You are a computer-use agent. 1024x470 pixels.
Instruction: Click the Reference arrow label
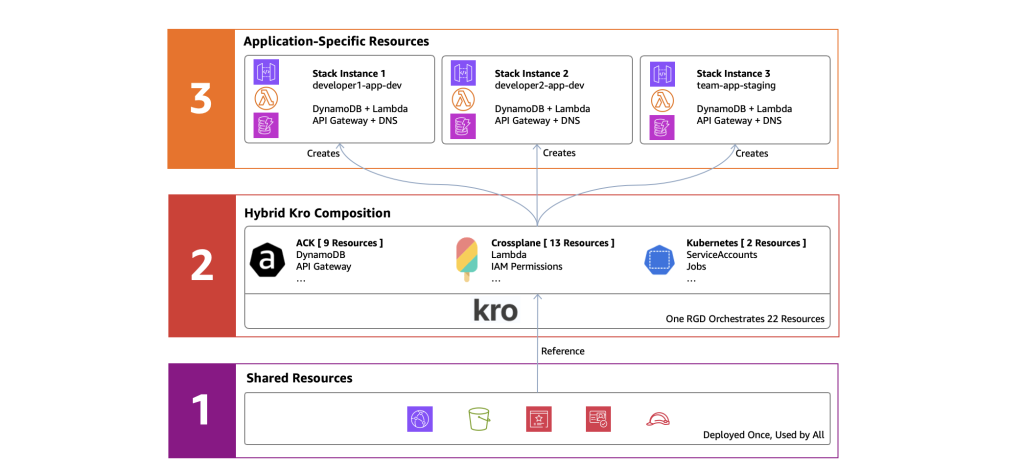point(563,351)
